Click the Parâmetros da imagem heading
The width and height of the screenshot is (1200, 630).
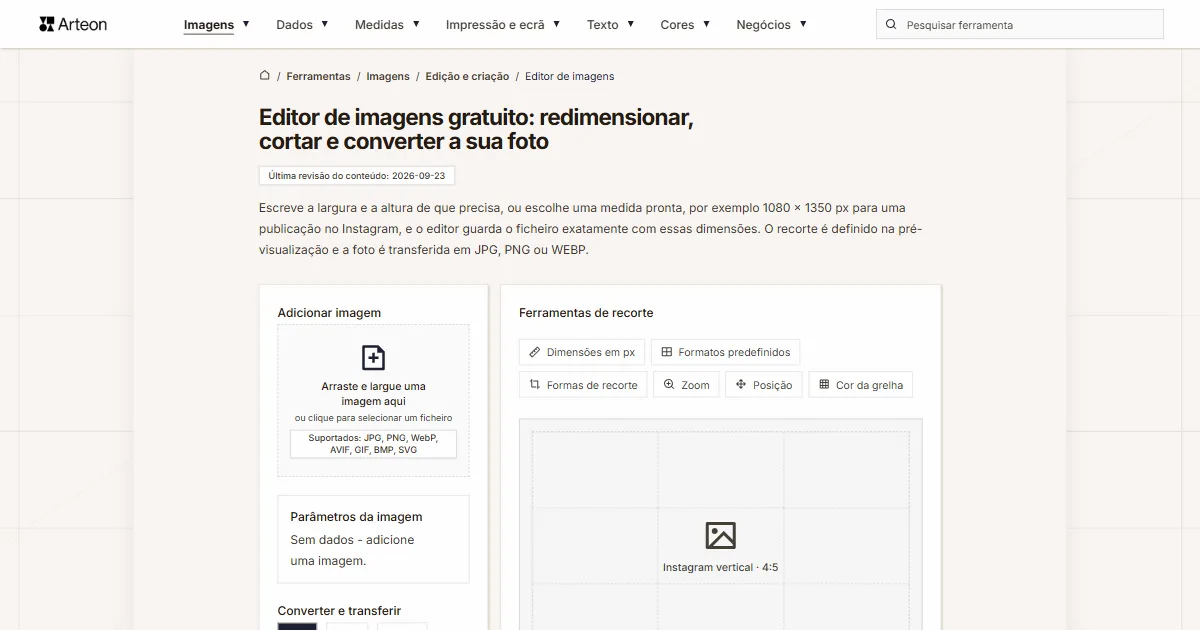tap(356, 517)
